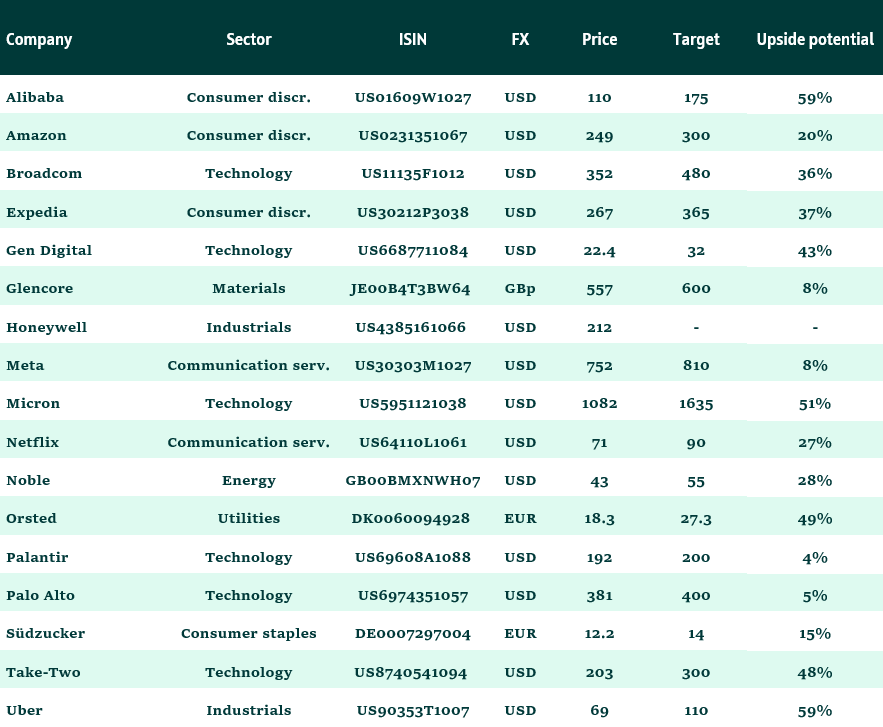Click the Consumer staples sector cell
Image resolution: width=883 pixels, height=727 pixels.
(x=249, y=634)
